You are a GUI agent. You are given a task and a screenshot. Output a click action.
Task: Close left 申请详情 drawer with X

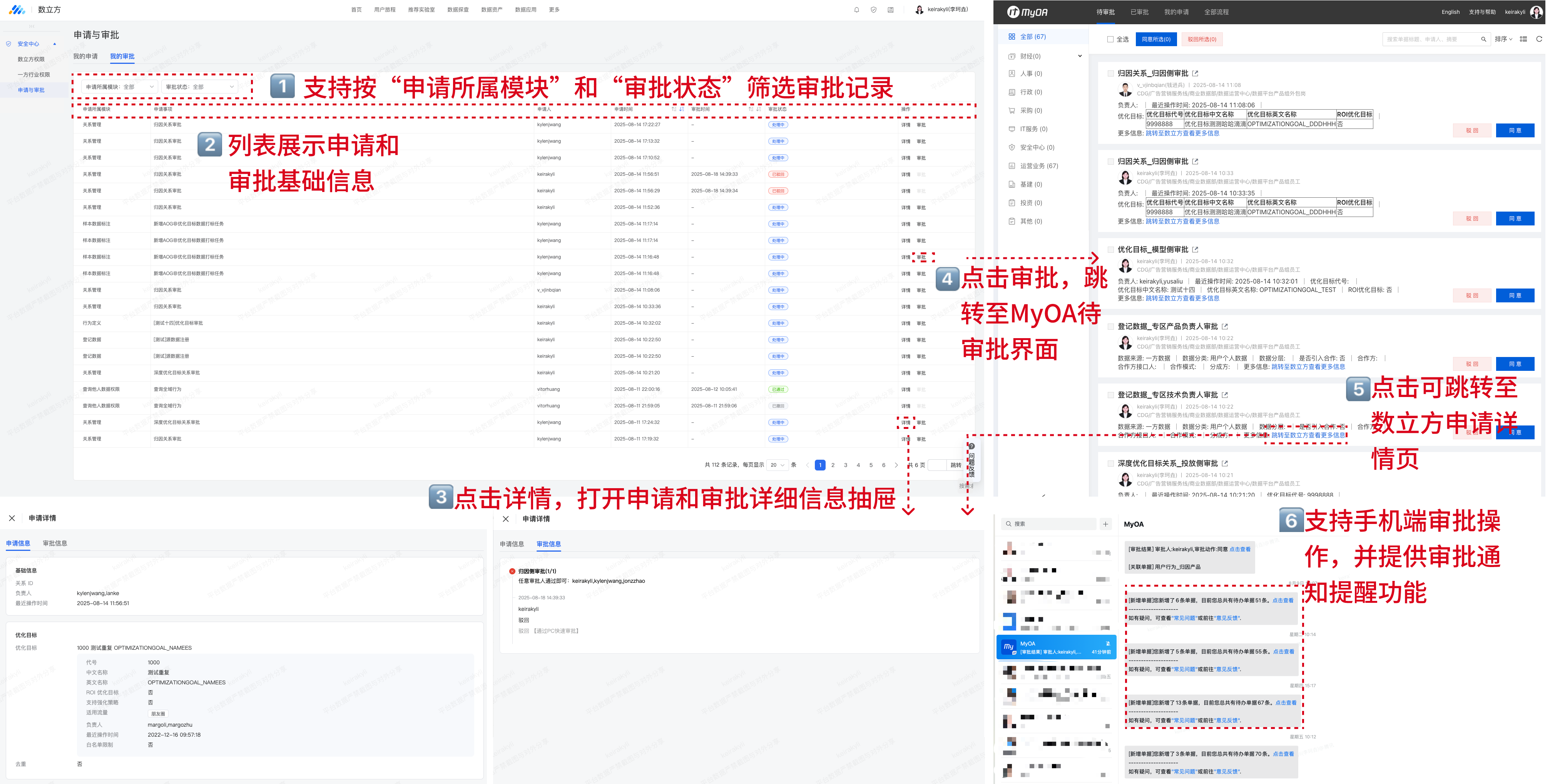tap(12, 518)
